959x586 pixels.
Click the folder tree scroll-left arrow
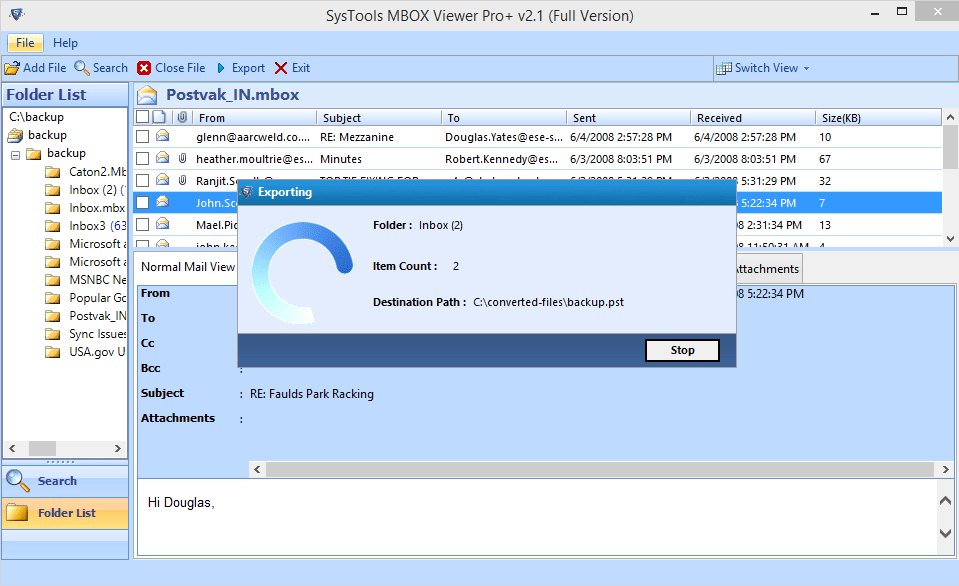pos(12,448)
